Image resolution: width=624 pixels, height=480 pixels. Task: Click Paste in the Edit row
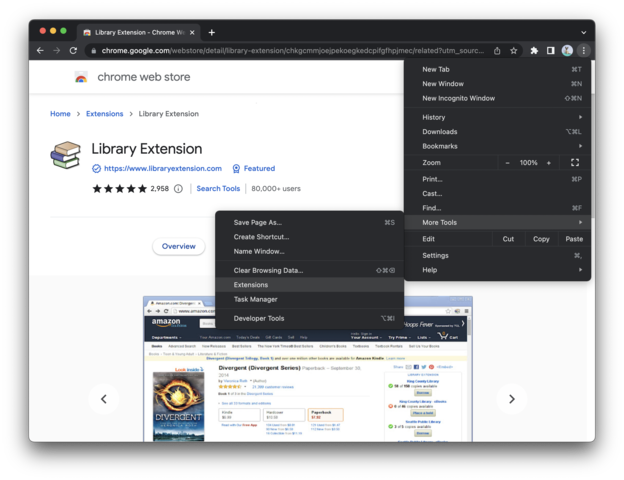[574, 239]
